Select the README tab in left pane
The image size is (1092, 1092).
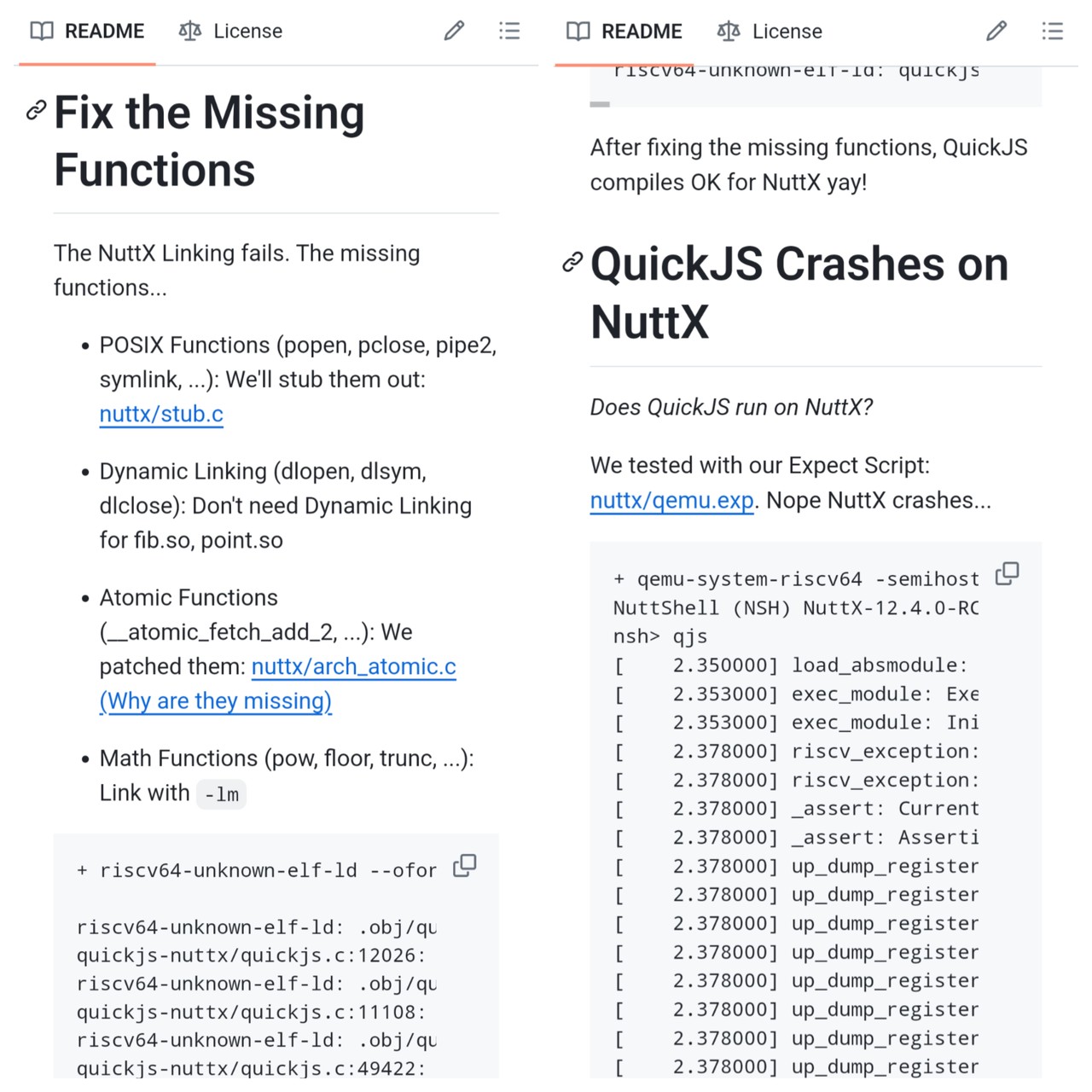click(x=88, y=32)
